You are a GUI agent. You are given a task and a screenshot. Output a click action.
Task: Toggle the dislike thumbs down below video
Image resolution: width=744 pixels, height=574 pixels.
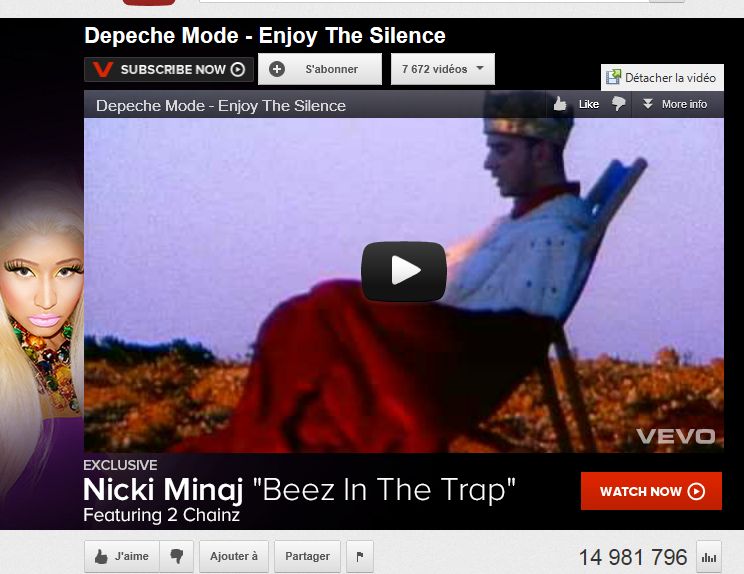tap(177, 556)
